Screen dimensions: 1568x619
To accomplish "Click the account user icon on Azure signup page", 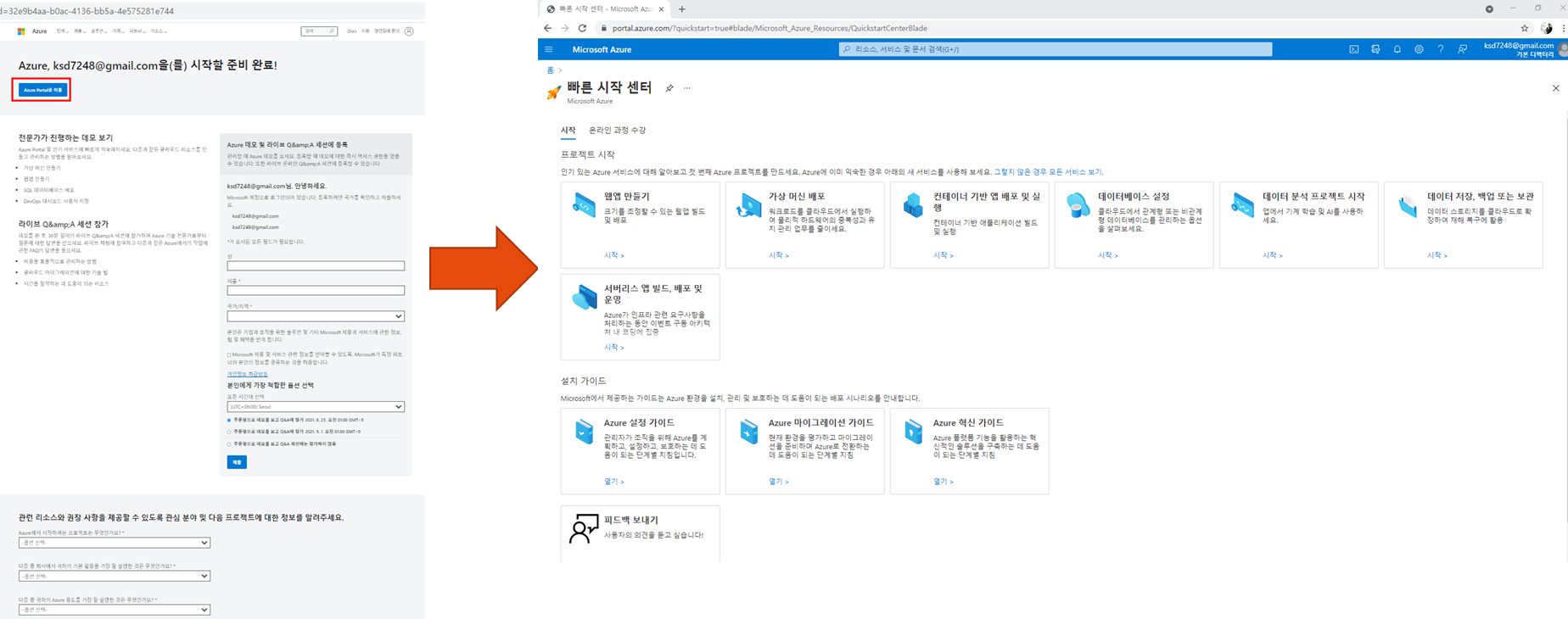I will [x=409, y=31].
